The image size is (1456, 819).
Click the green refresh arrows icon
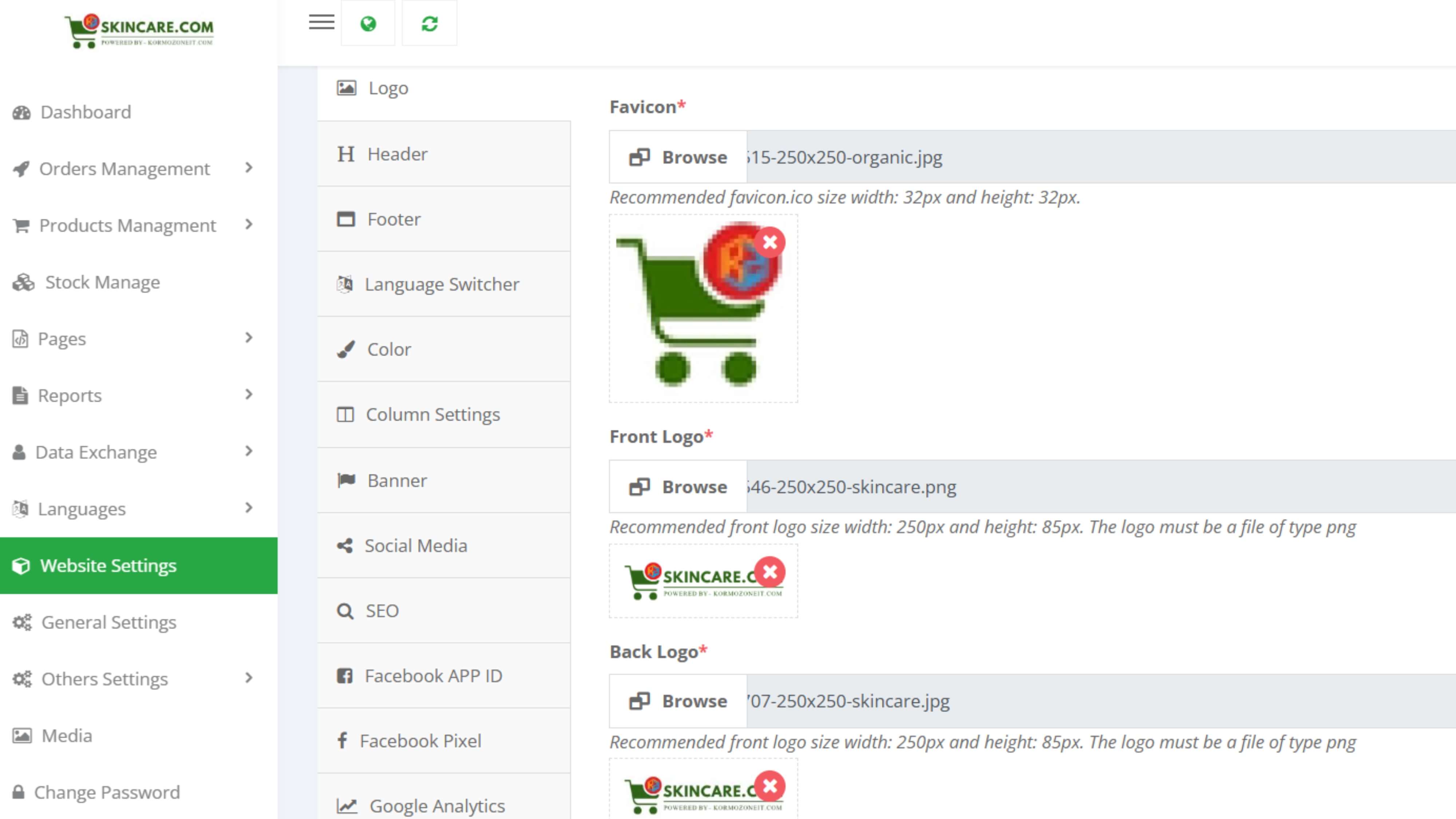(x=430, y=24)
